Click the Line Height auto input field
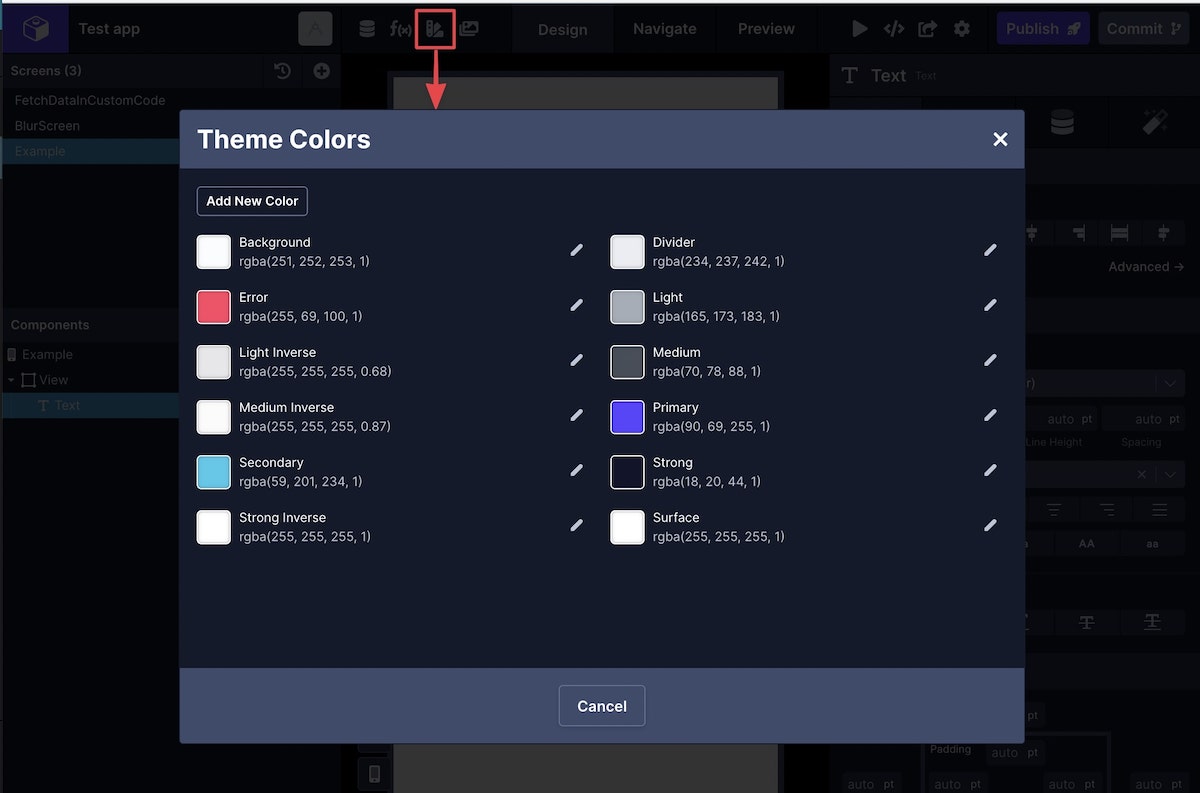 tap(1061, 419)
